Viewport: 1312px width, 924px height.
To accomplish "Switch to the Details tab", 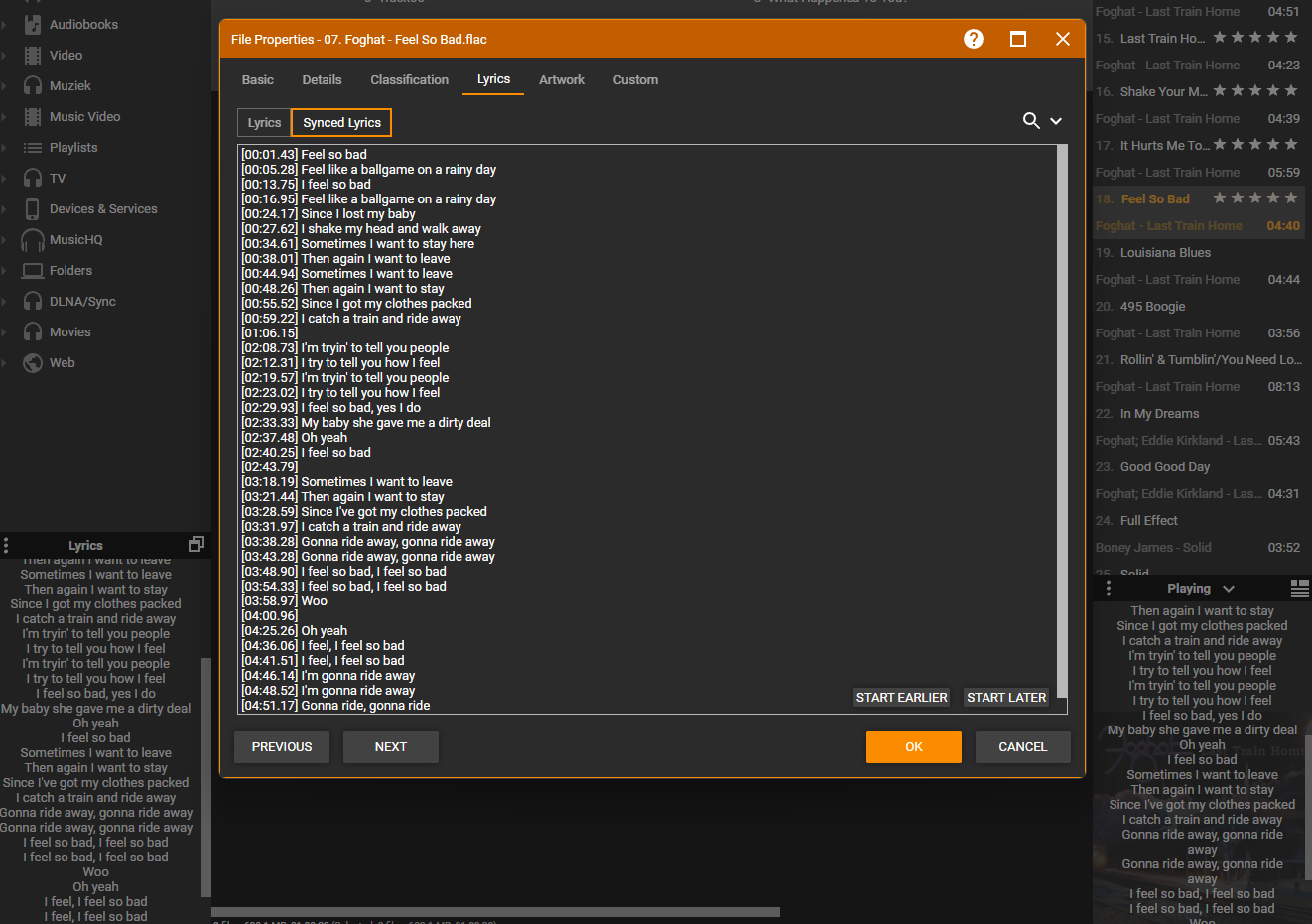I will pyautogui.click(x=322, y=79).
